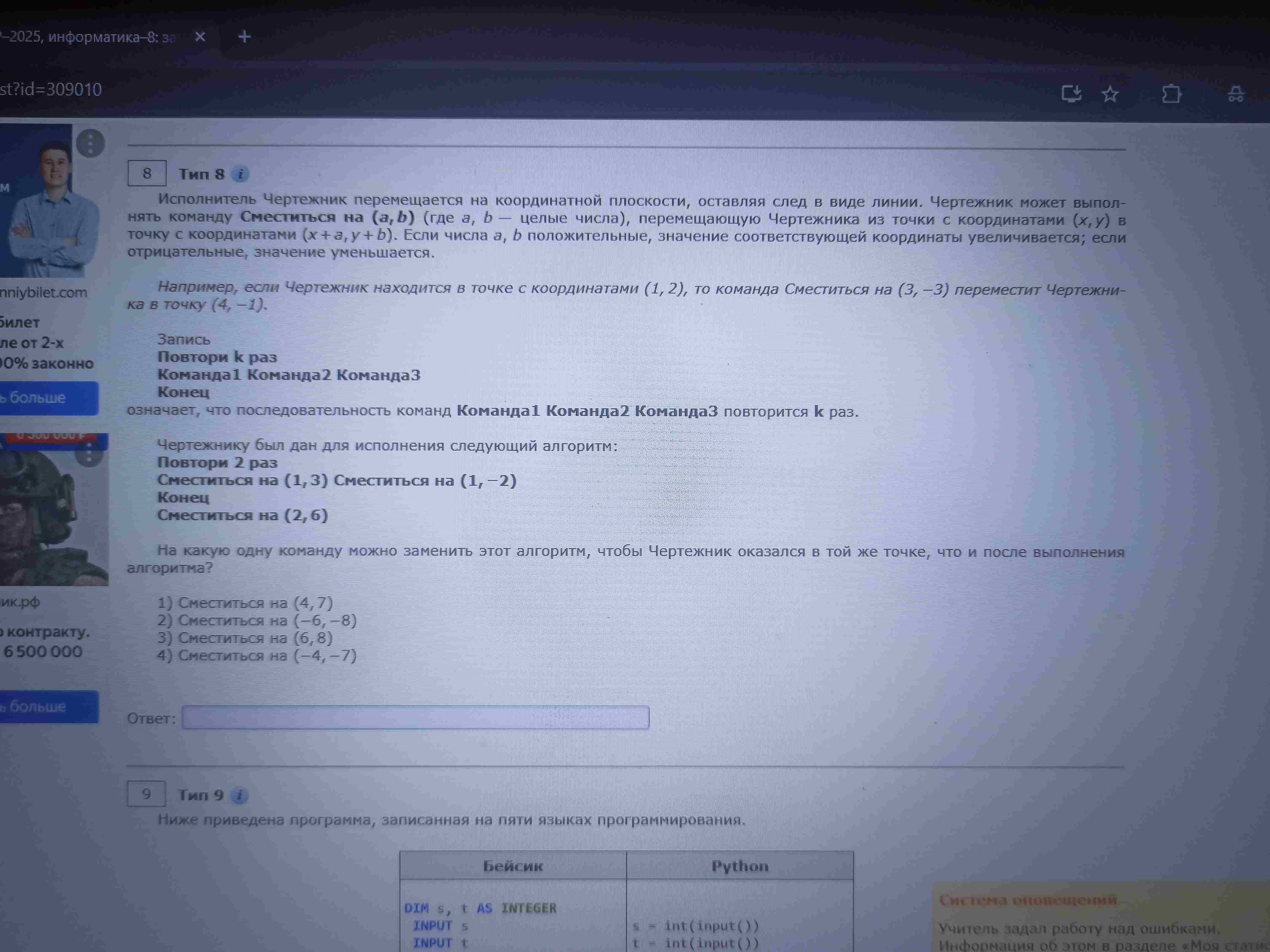
Task: Click the lower blue больше ad button
Action: pos(48,706)
